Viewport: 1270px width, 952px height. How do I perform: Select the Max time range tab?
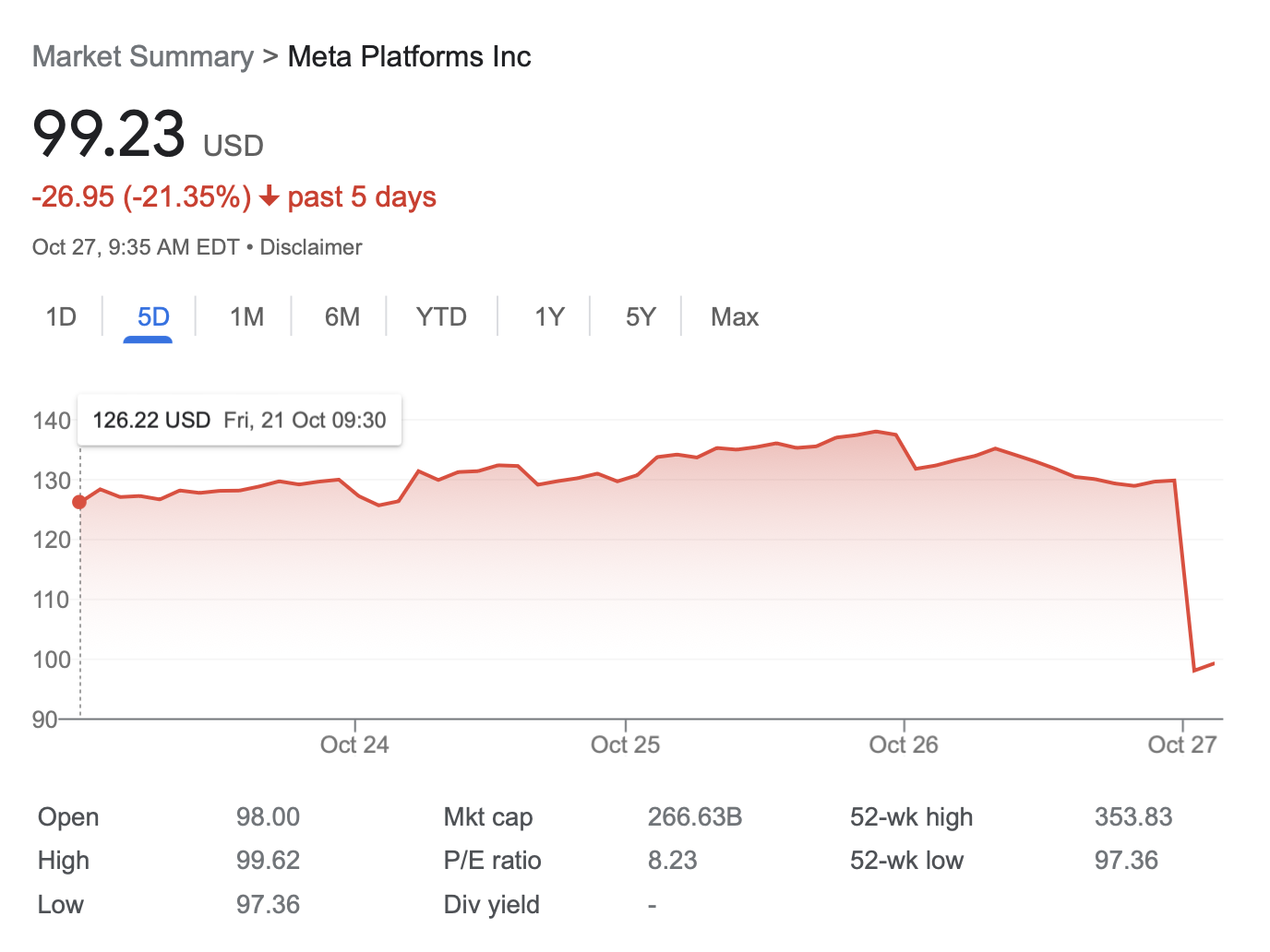point(735,317)
